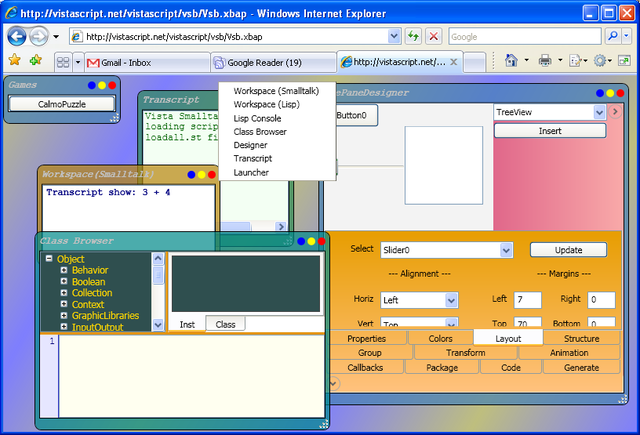Click red dot on Workspace(Smalltalk) window
Image resolution: width=640 pixels, height=435 pixels.
tap(211, 175)
